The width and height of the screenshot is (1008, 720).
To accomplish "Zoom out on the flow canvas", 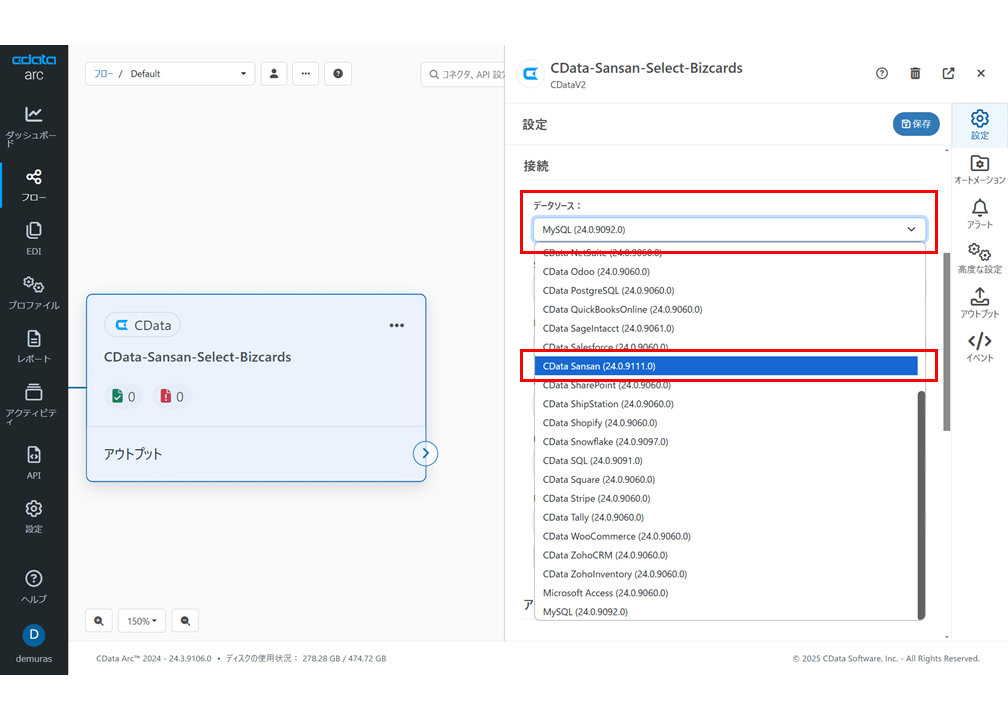I will click(185, 620).
